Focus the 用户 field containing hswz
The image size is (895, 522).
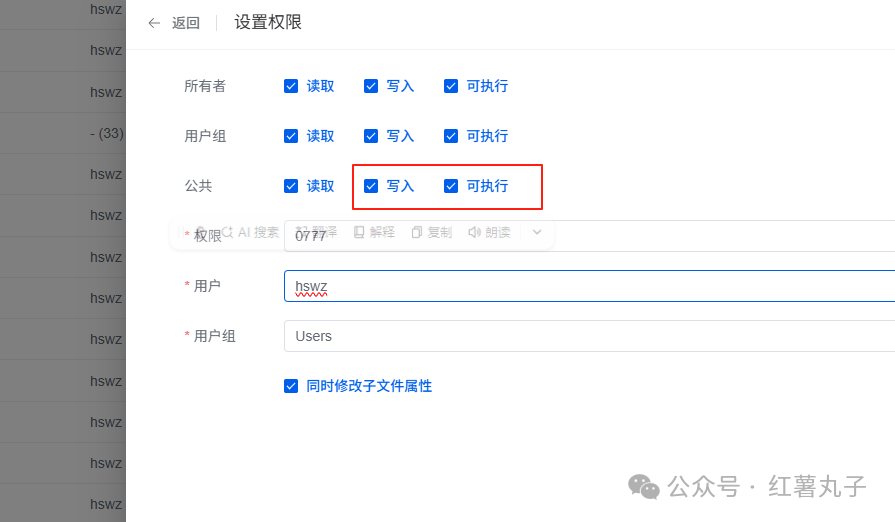click(x=590, y=286)
